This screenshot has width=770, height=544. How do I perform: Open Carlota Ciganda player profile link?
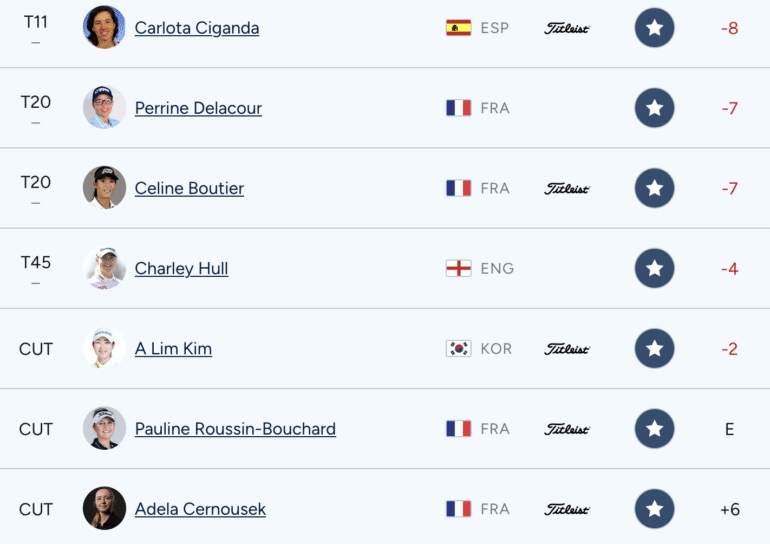pos(197,28)
